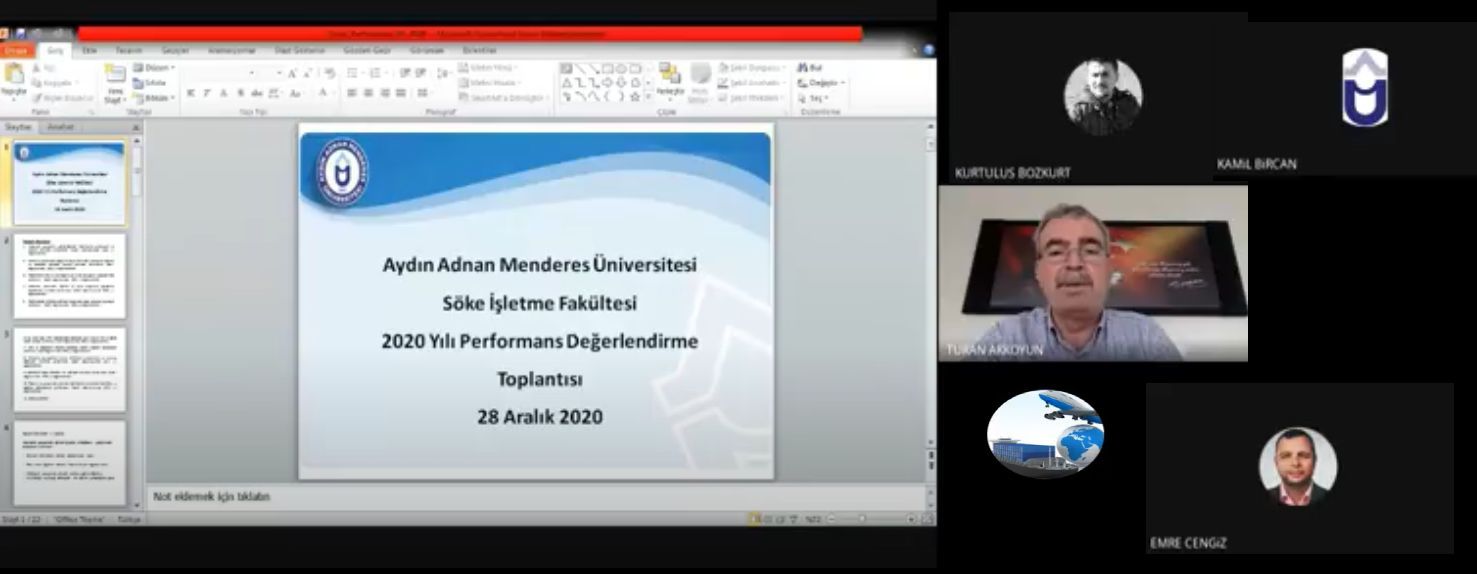The image size is (1477, 574).
Task: Open the Düzen layout dropdown
Action: [154, 68]
